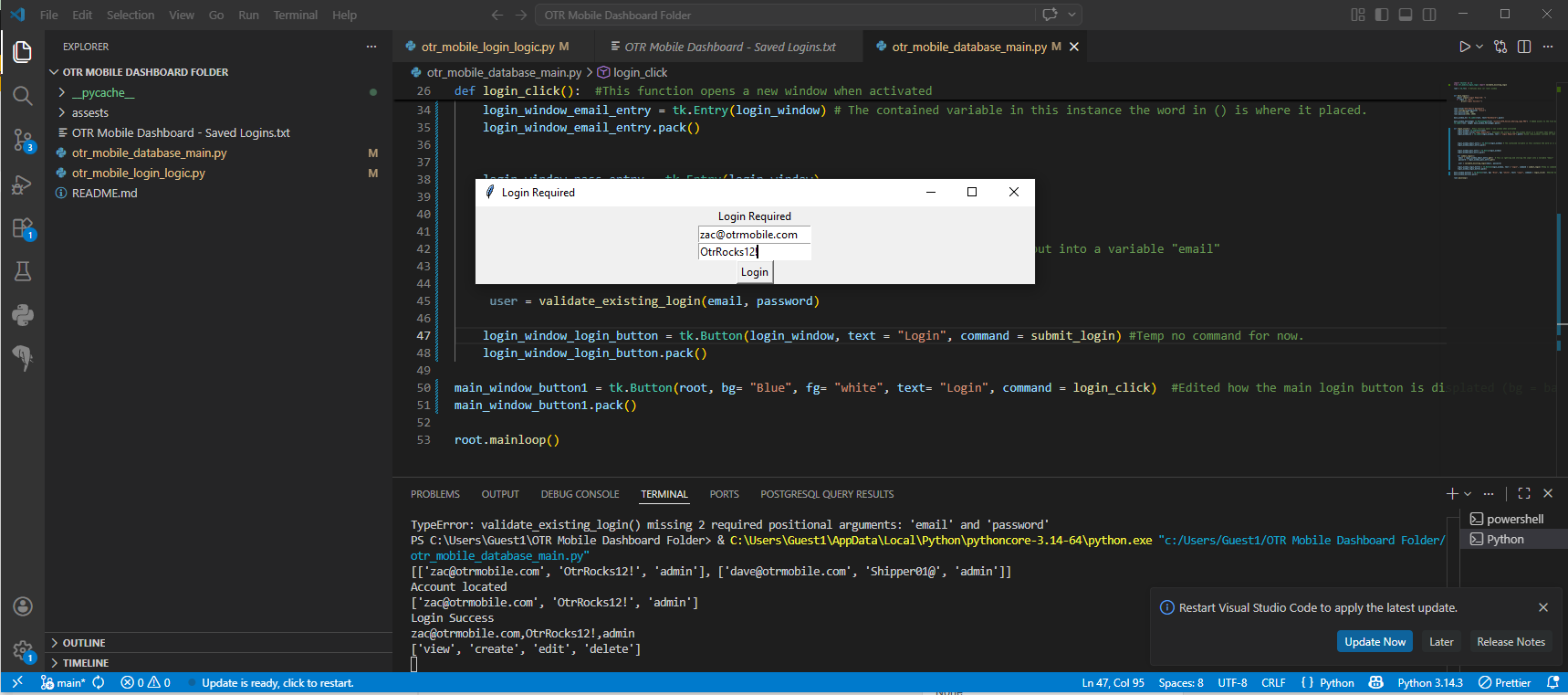The image size is (1568, 695).
Task: Click the password entry in Login Required window
Action: coord(754,252)
